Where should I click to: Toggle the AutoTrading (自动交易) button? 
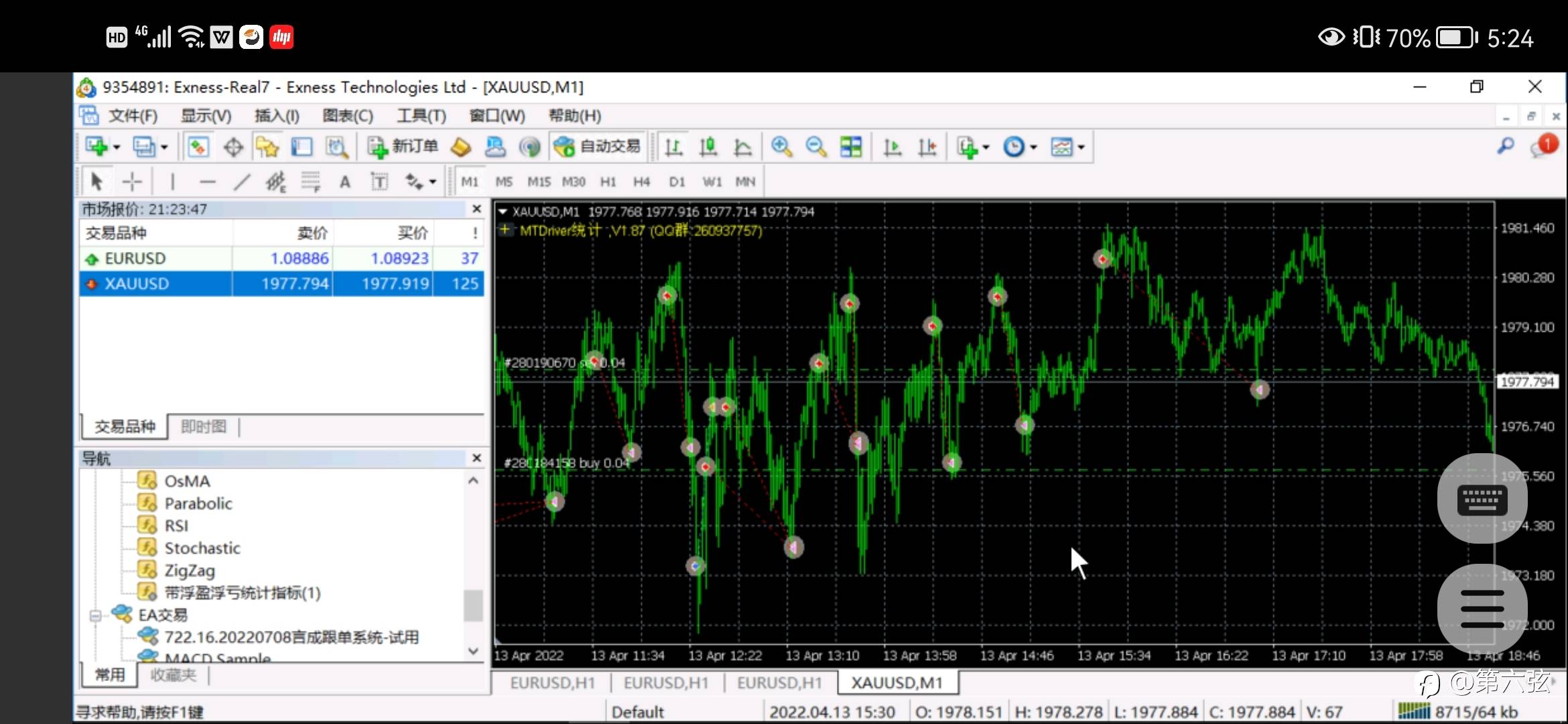click(x=598, y=147)
